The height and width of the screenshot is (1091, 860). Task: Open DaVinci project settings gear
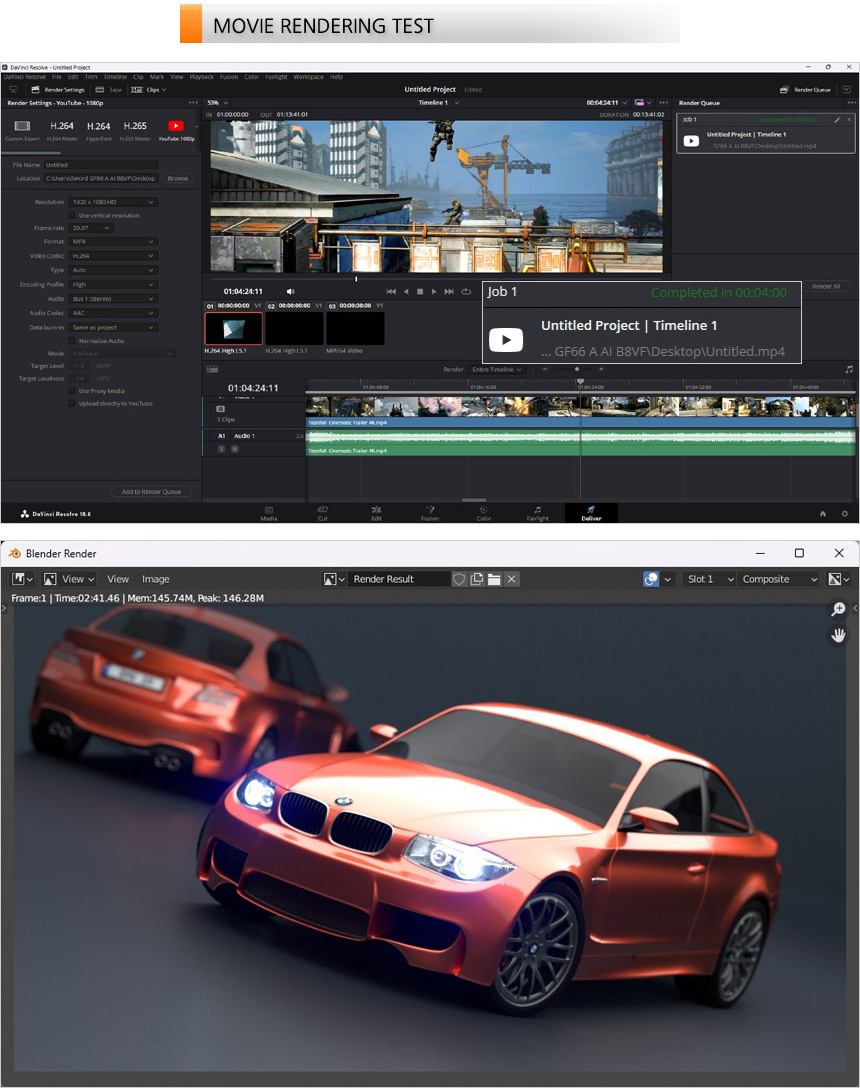click(x=845, y=513)
